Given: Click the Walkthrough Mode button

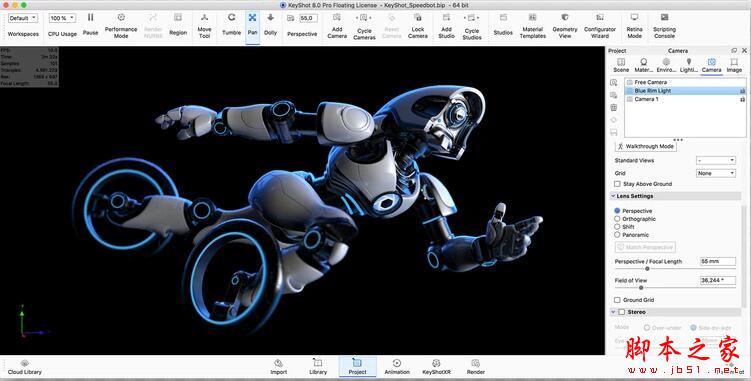Looking at the screenshot, I should 646,146.
